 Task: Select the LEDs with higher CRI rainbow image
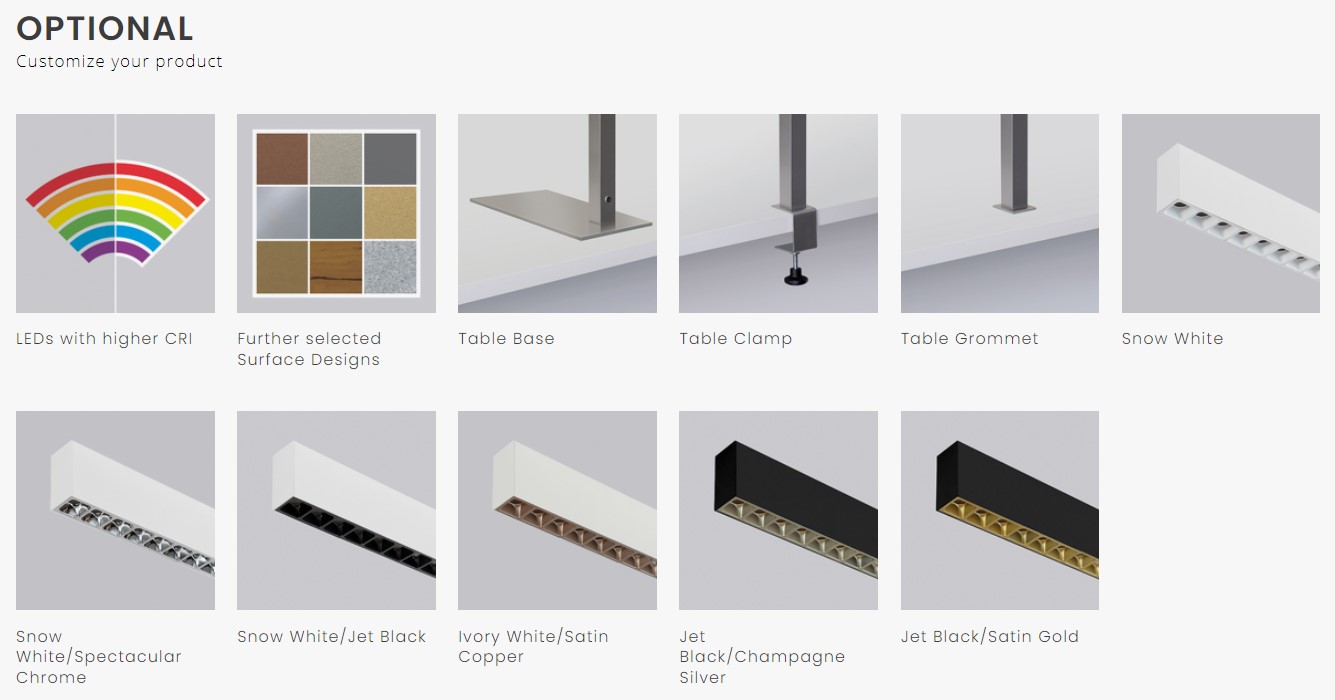[115, 213]
